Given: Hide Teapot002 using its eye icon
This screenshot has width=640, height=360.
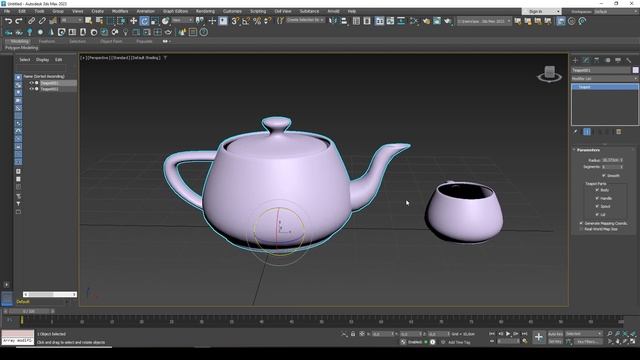Looking at the screenshot, I should [31, 89].
